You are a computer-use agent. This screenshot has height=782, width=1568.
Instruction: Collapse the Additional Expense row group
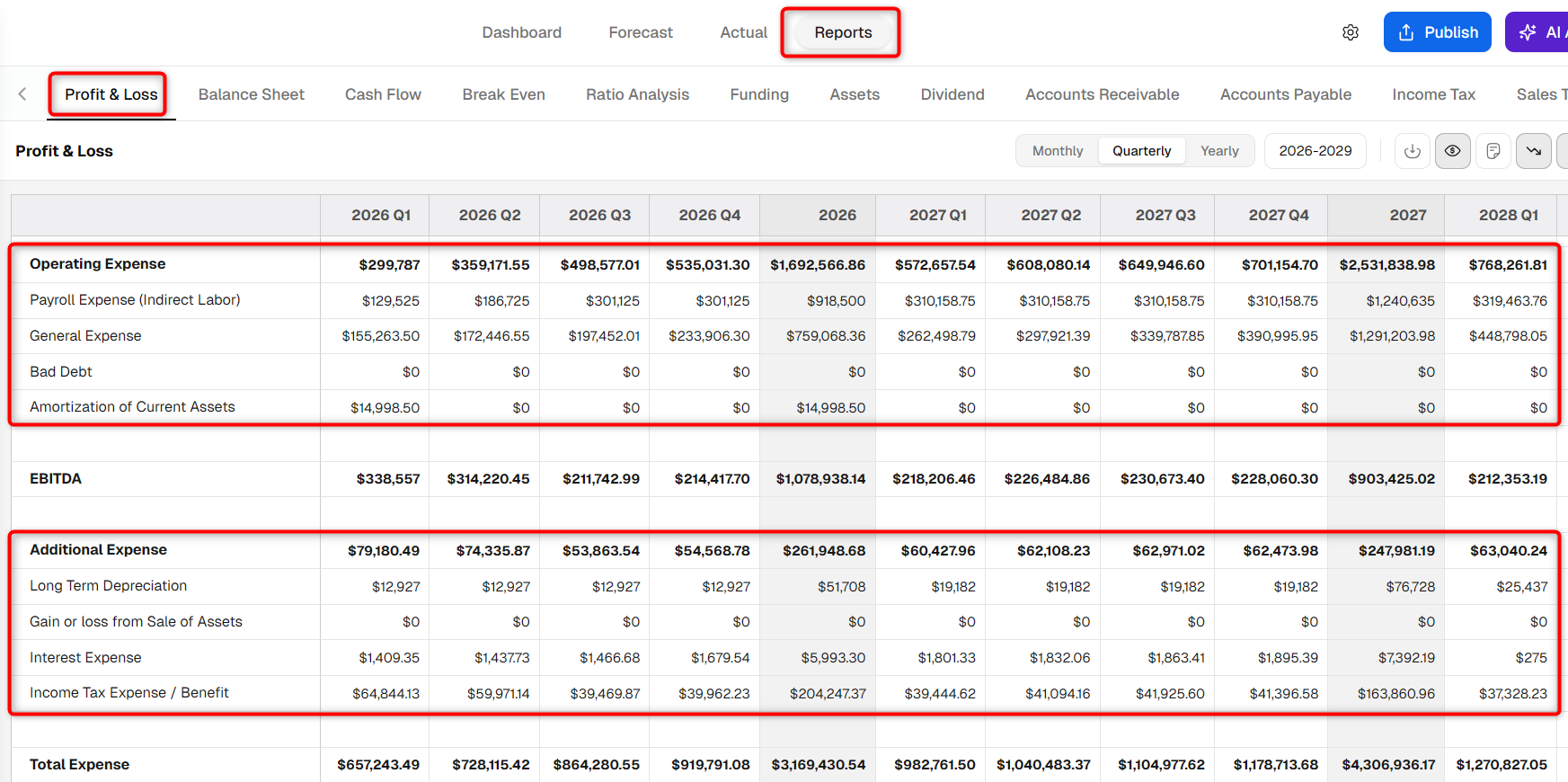pos(98,549)
